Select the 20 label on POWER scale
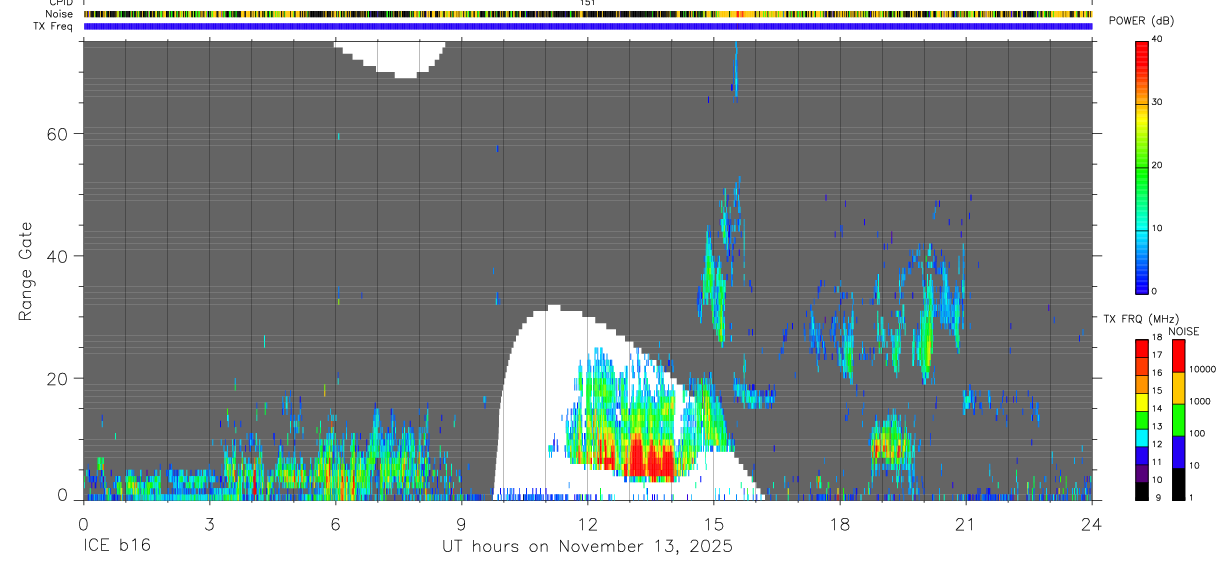This screenshot has height=567, width=1228. tap(1157, 165)
